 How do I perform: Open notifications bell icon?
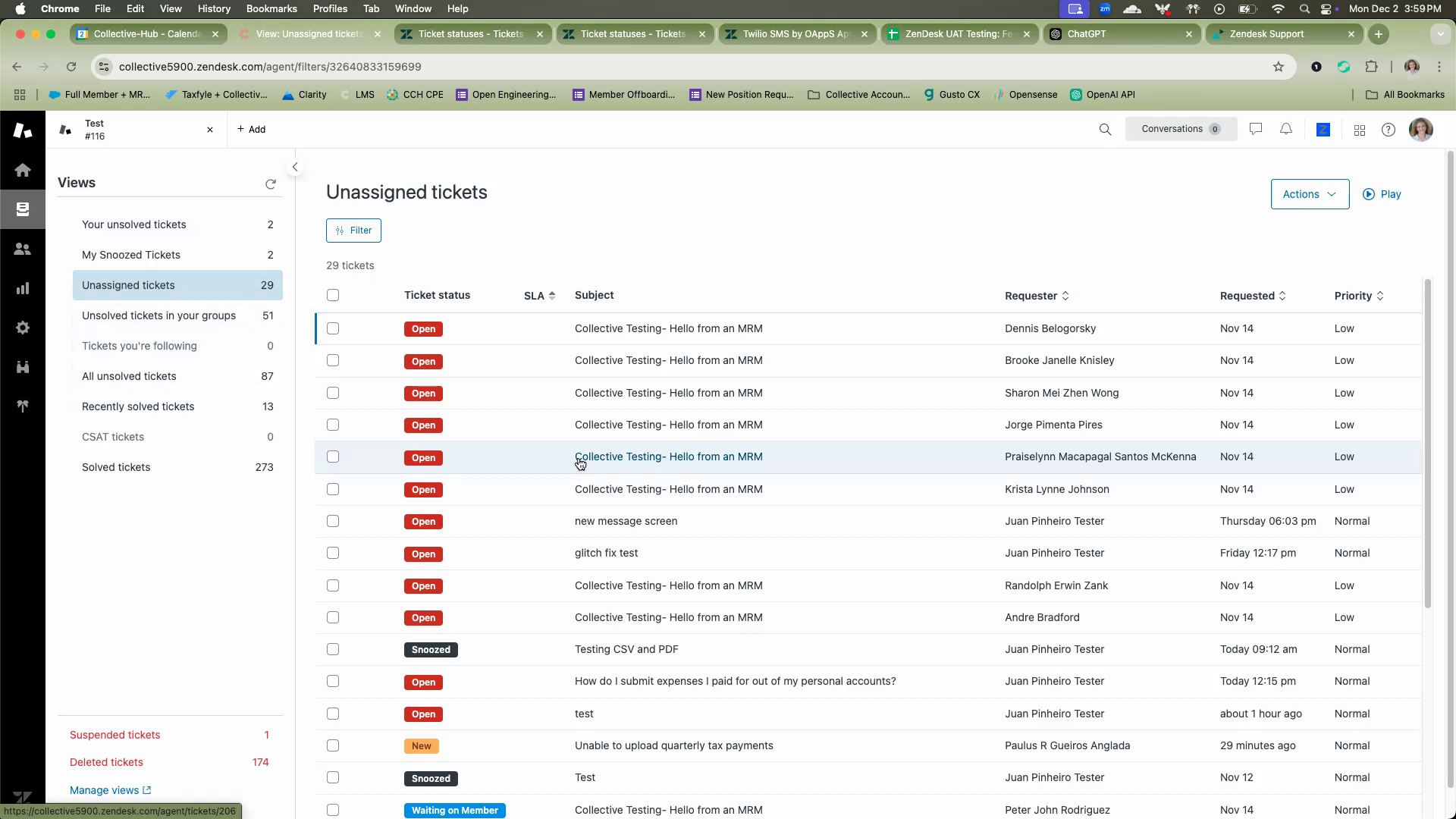(x=1286, y=130)
